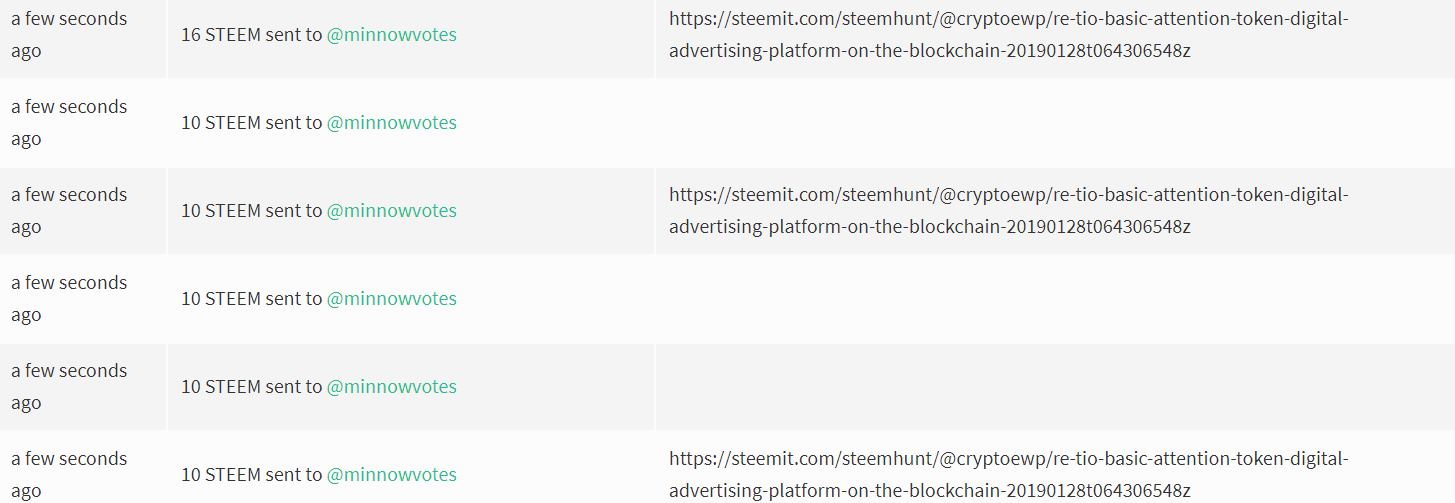Click @minnowvotes link in second transfer row
Viewport: 1455px width, 503px height.
pos(391,123)
